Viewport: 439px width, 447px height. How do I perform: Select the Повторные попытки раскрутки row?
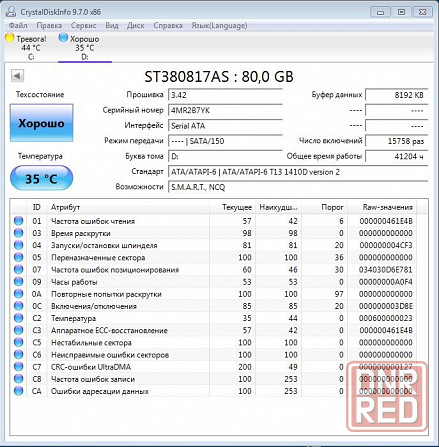coord(214,294)
